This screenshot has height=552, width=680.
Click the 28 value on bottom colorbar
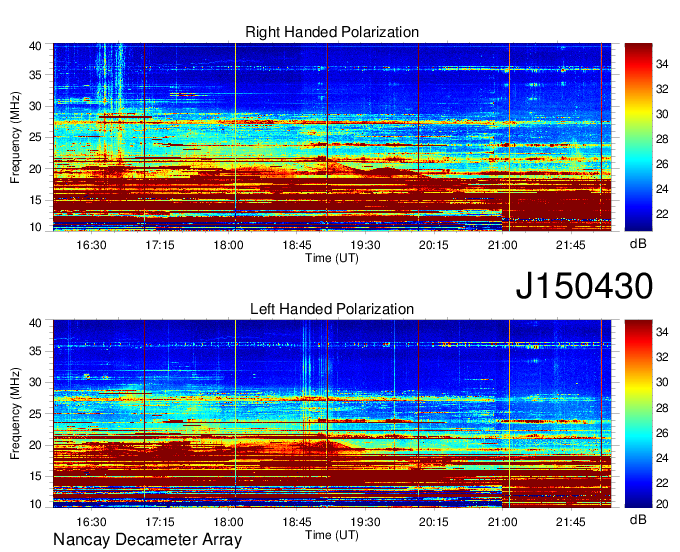point(662,408)
